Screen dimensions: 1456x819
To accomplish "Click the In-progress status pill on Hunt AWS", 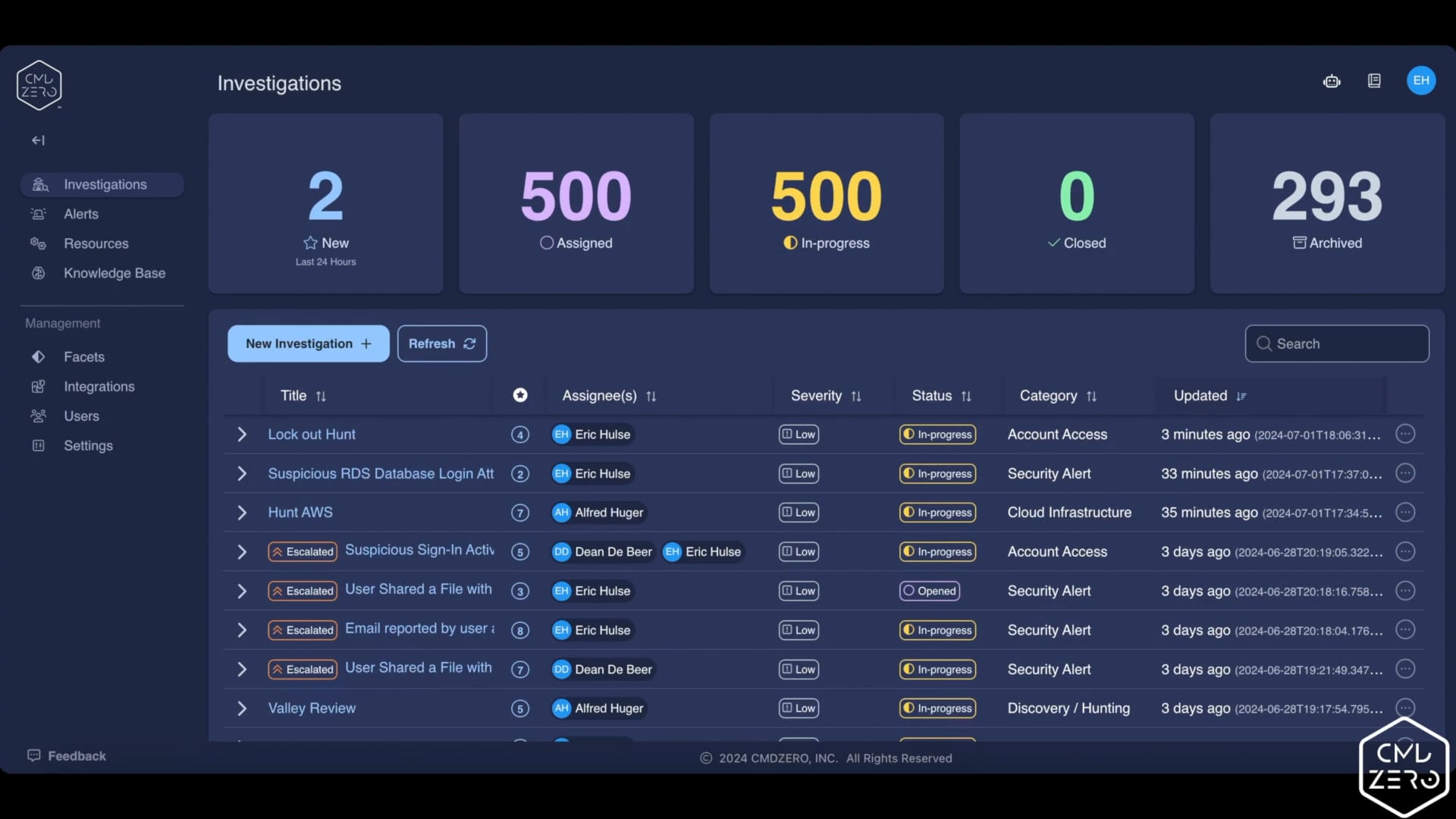I will pyautogui.click(x=937, y=512).
